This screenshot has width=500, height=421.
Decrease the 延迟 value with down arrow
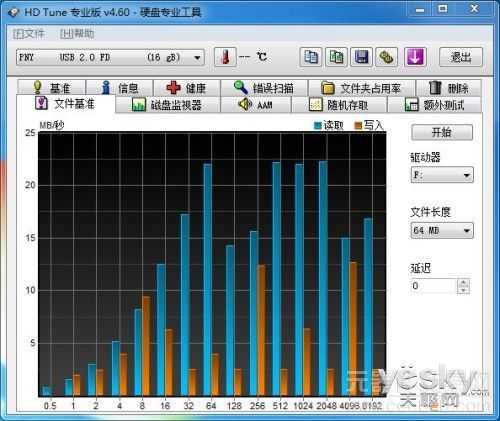coord(464,290)
